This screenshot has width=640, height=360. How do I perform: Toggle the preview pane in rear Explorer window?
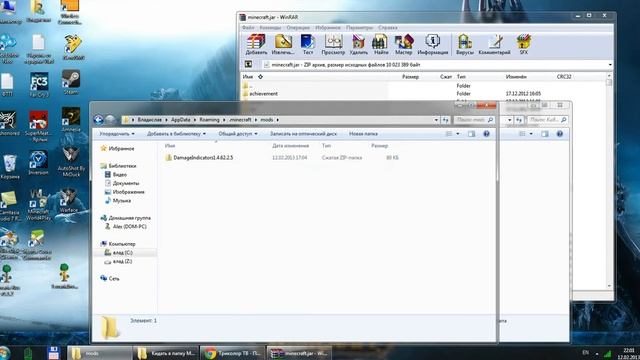[544, 134]
